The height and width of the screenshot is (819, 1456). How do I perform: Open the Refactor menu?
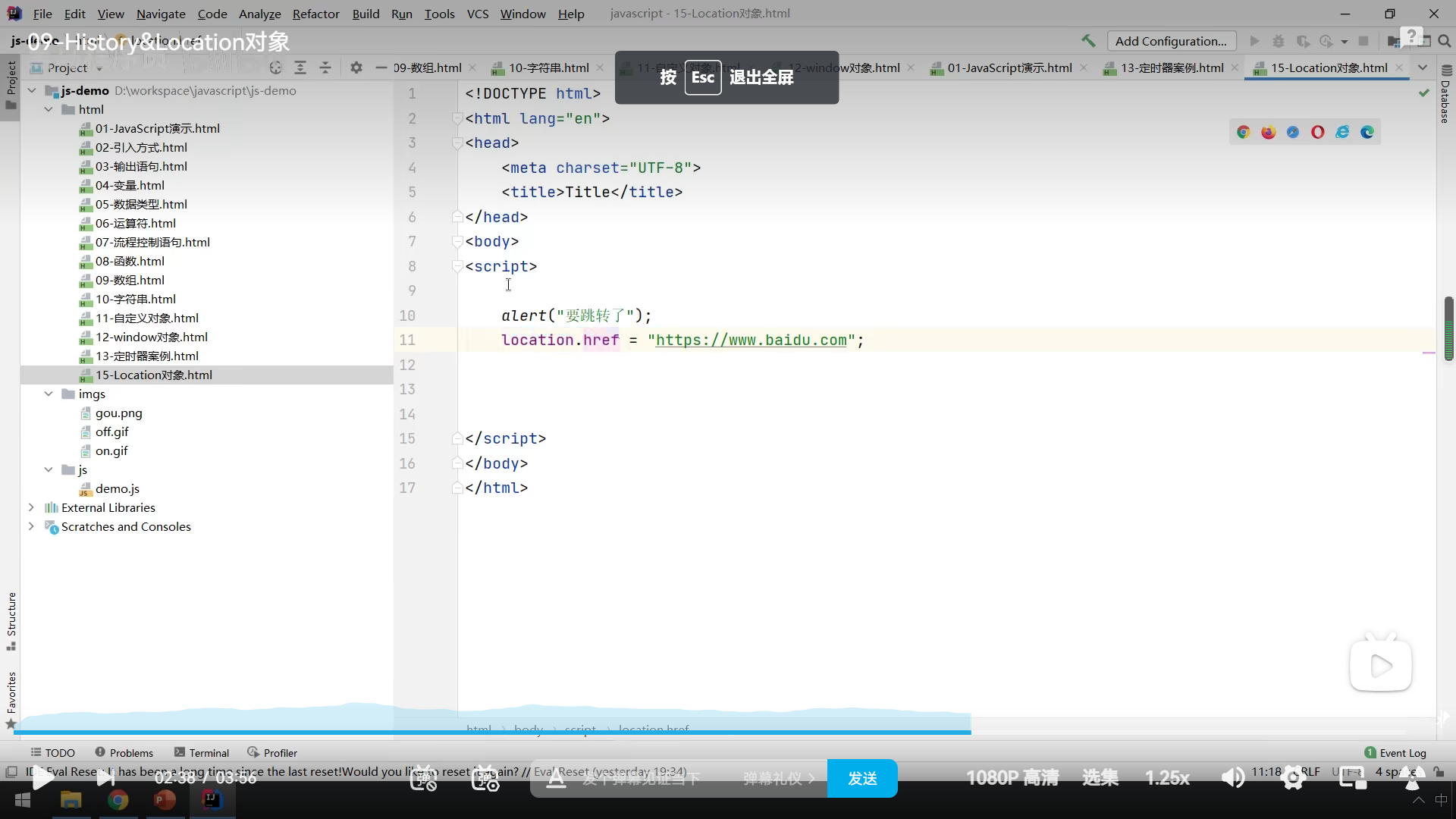tap(315, 14)
